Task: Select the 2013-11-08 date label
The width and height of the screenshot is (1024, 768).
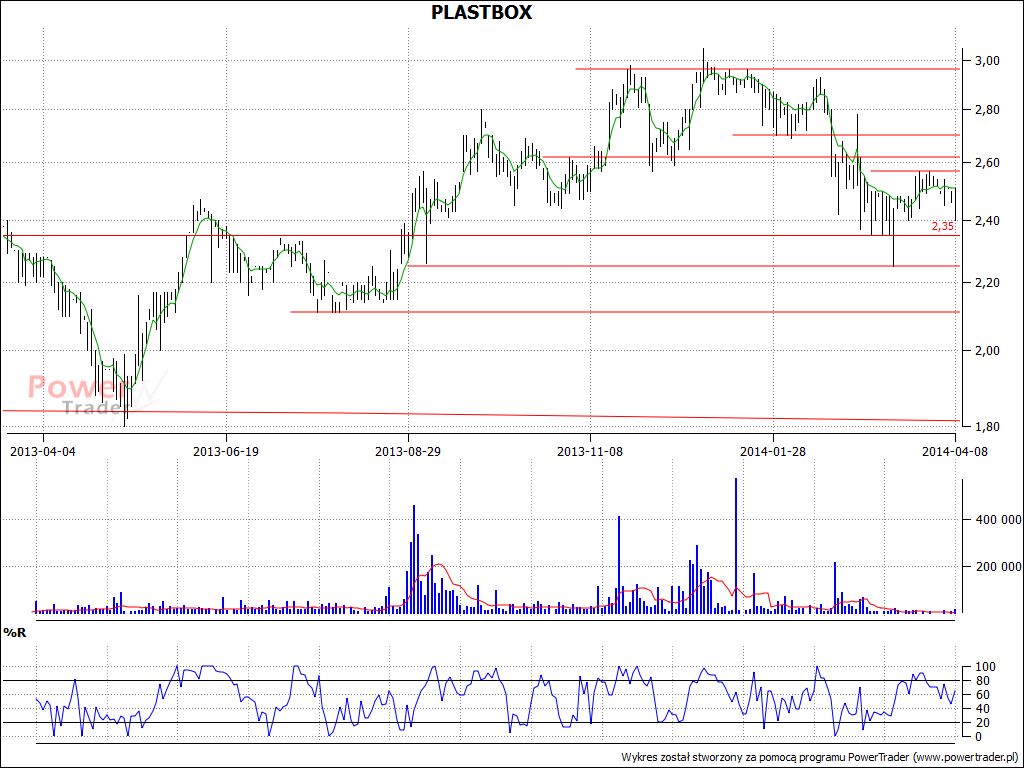Action: [x=590, y=451]
